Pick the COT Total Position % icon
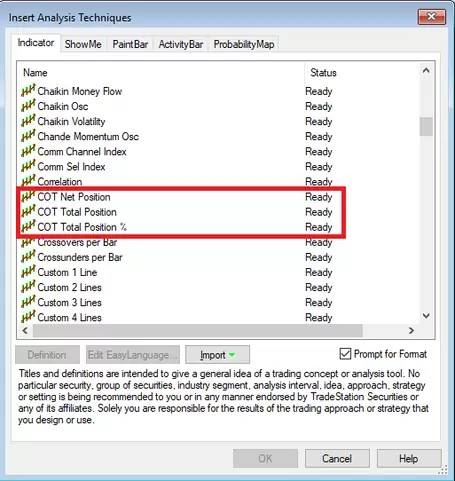The height and width of the screenshot is (481, 455). point(28,227)
